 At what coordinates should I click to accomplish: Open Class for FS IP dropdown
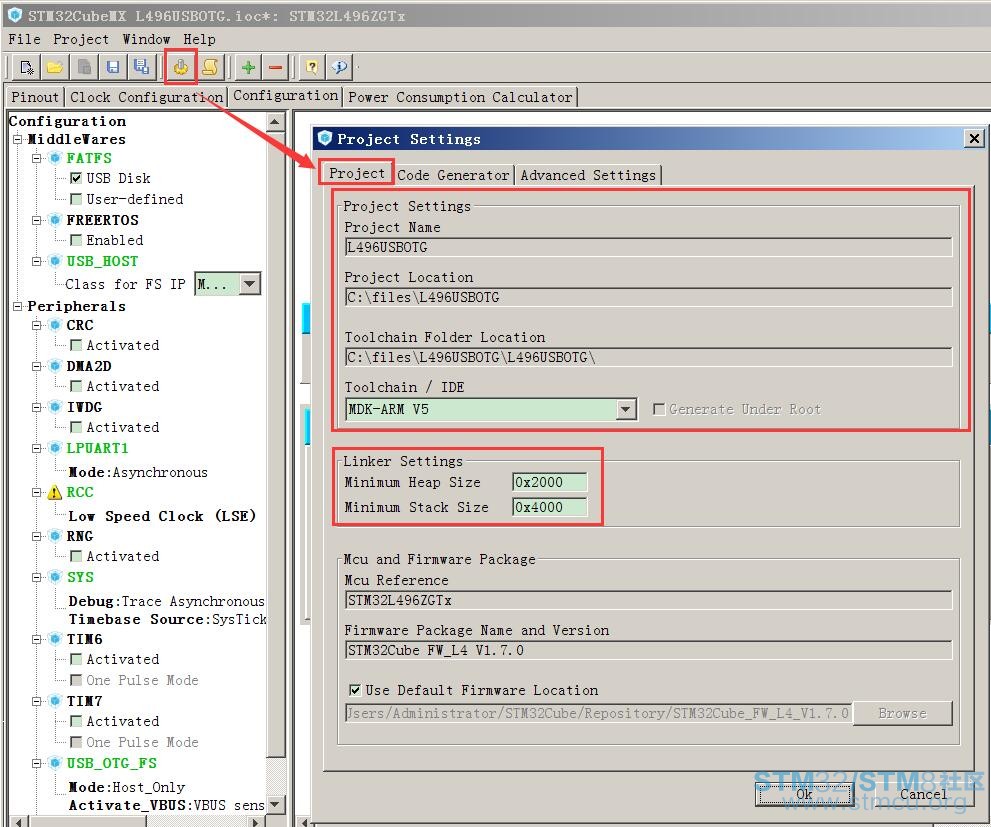click(250, 284)
